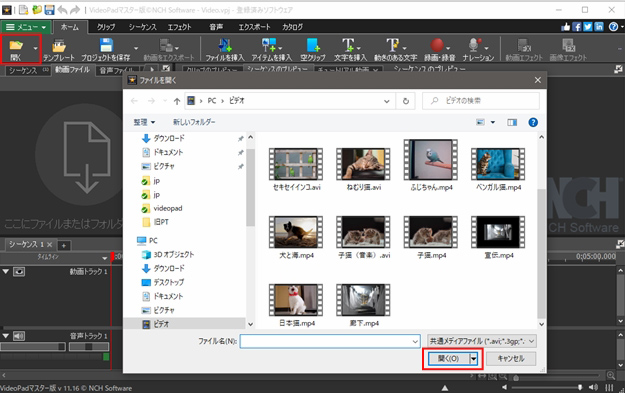Image resolution: width=625 pixels, height=393 pixels.
Task: Click アイテムを挿入 toolbar icon
Action: (271, 49)
